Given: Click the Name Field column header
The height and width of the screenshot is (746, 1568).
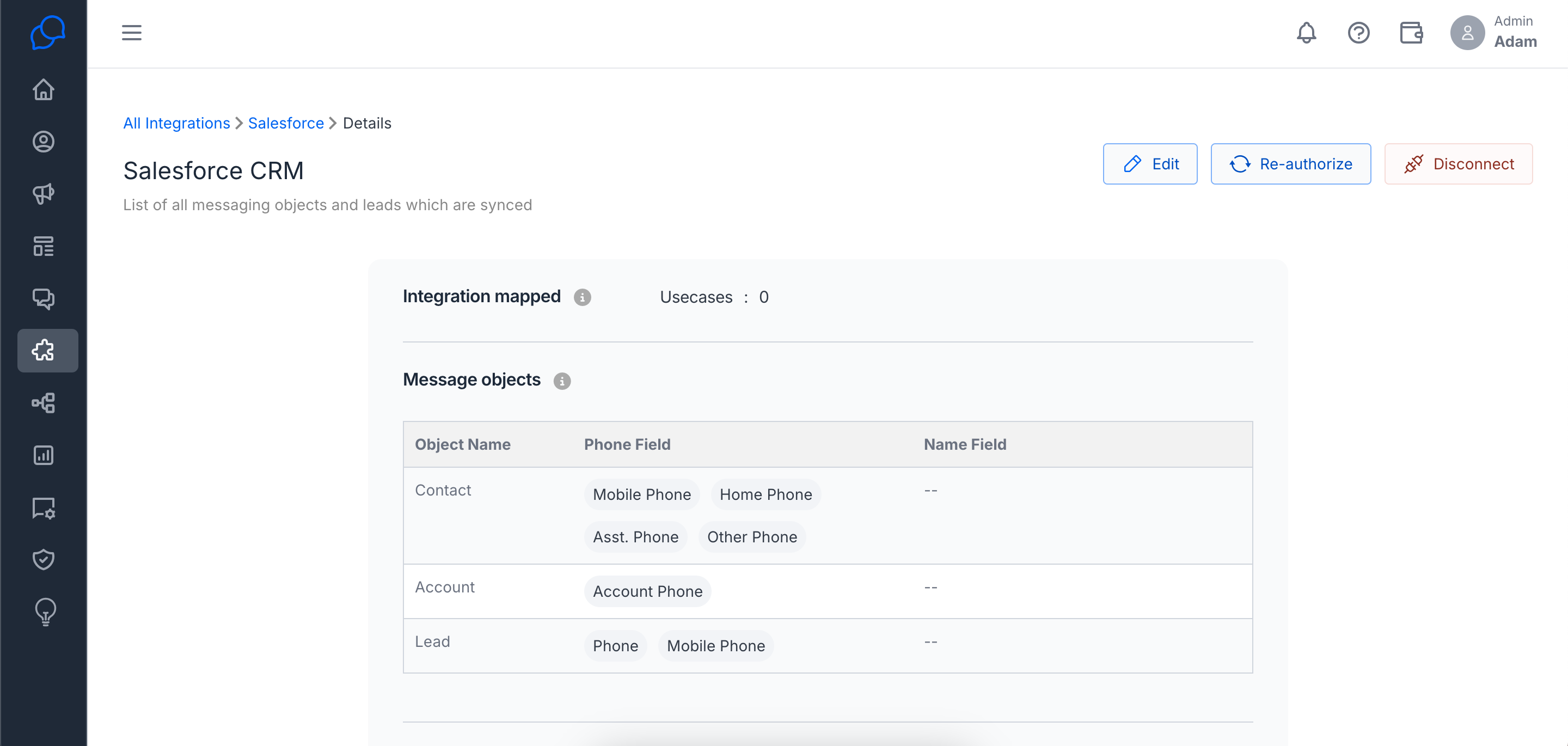Looking at the screenshot, I should coord(965,444).
